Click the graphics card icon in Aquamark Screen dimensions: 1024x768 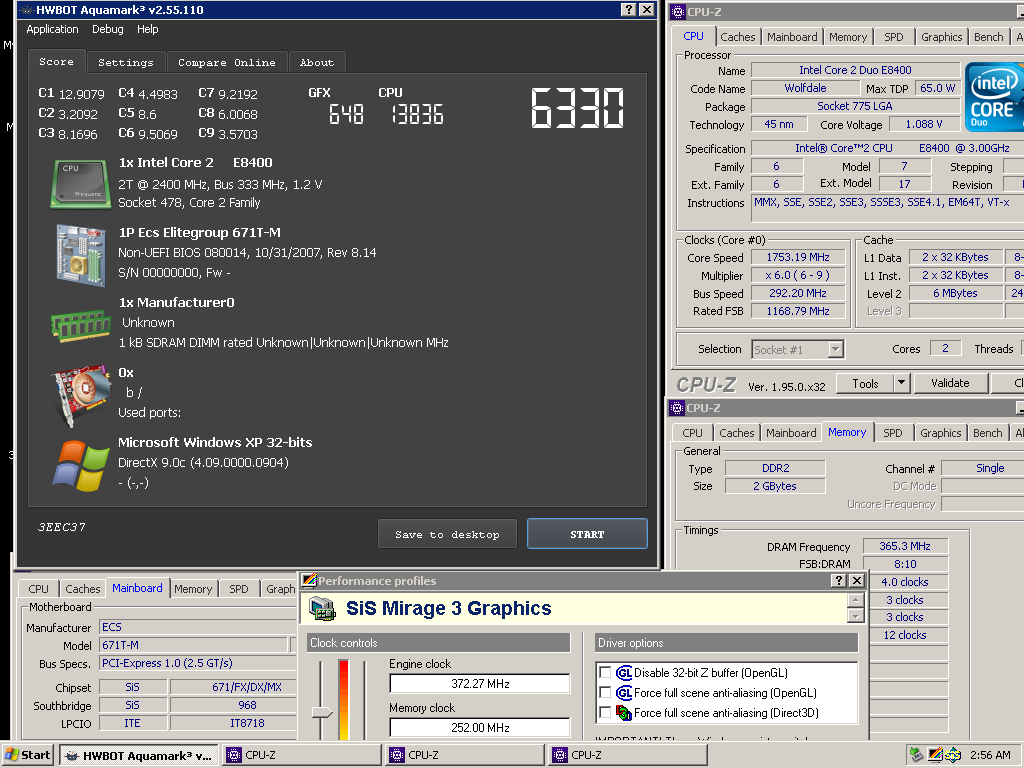pyautogui.click(x=81, y=395)
